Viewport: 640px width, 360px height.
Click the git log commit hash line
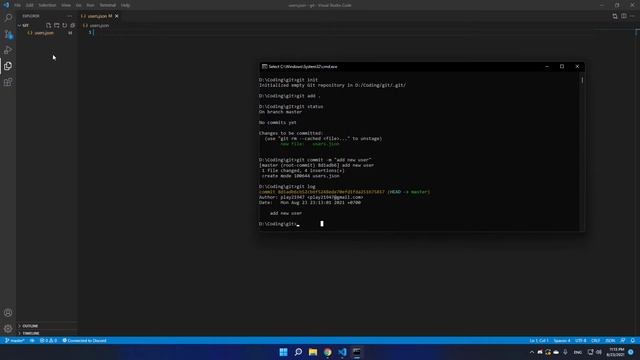click(344, 192)
